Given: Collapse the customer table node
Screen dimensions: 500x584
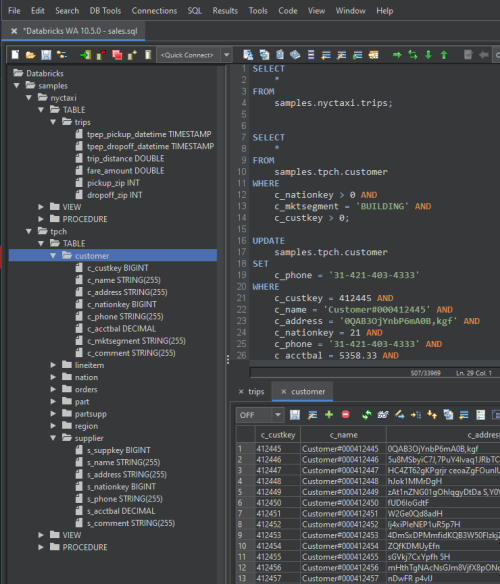Looking at the screenshot, I should pos(53,256).
